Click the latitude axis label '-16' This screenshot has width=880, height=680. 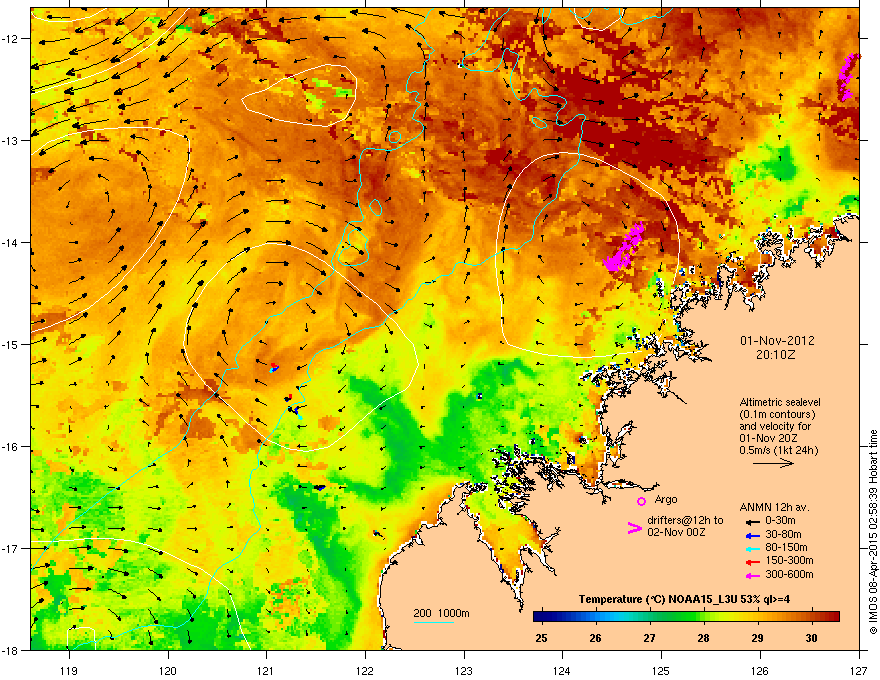pyautogui.click(x=10, y=447)
